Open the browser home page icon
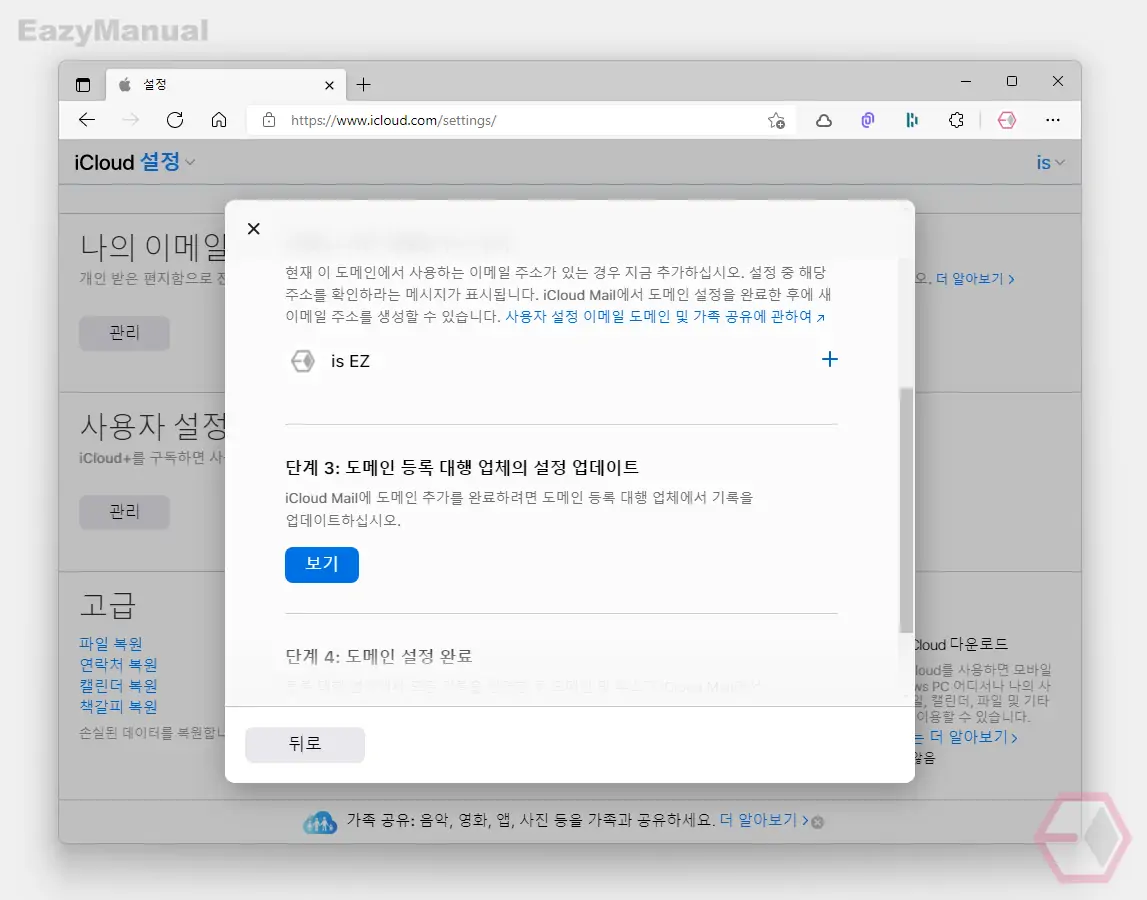Image resolution: width=1147 pixels, height=900 pixels. point(219,120)
